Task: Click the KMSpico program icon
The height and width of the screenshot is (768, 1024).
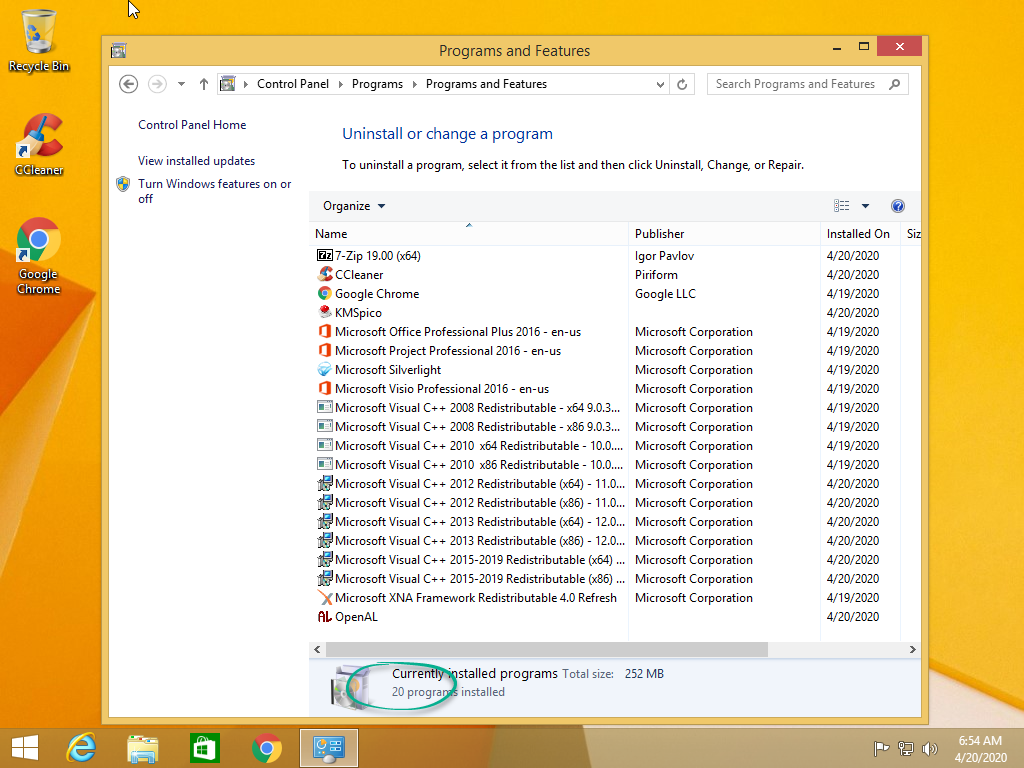Action: [x=325, y=313]
